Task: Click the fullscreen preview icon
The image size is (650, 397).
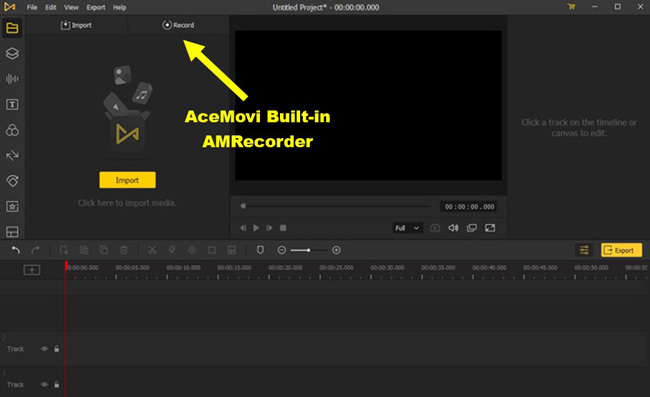Action: click(x=490, y=228)
